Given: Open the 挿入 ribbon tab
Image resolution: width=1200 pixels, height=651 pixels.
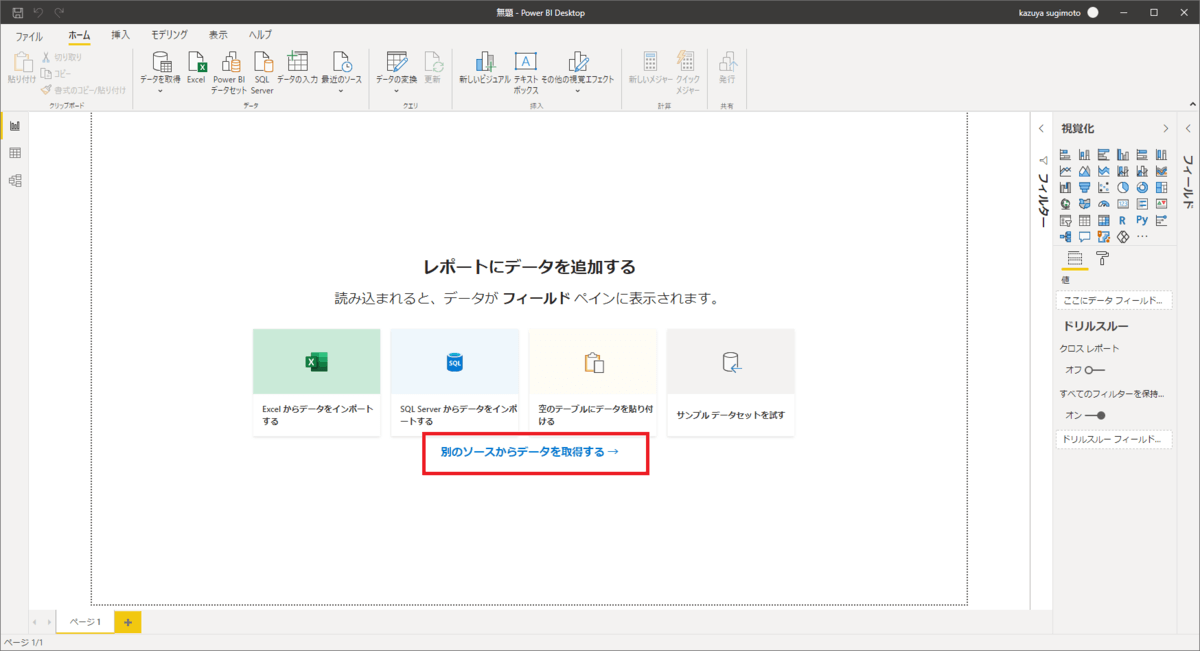Looking at the screenshot, I should [120, 35].
